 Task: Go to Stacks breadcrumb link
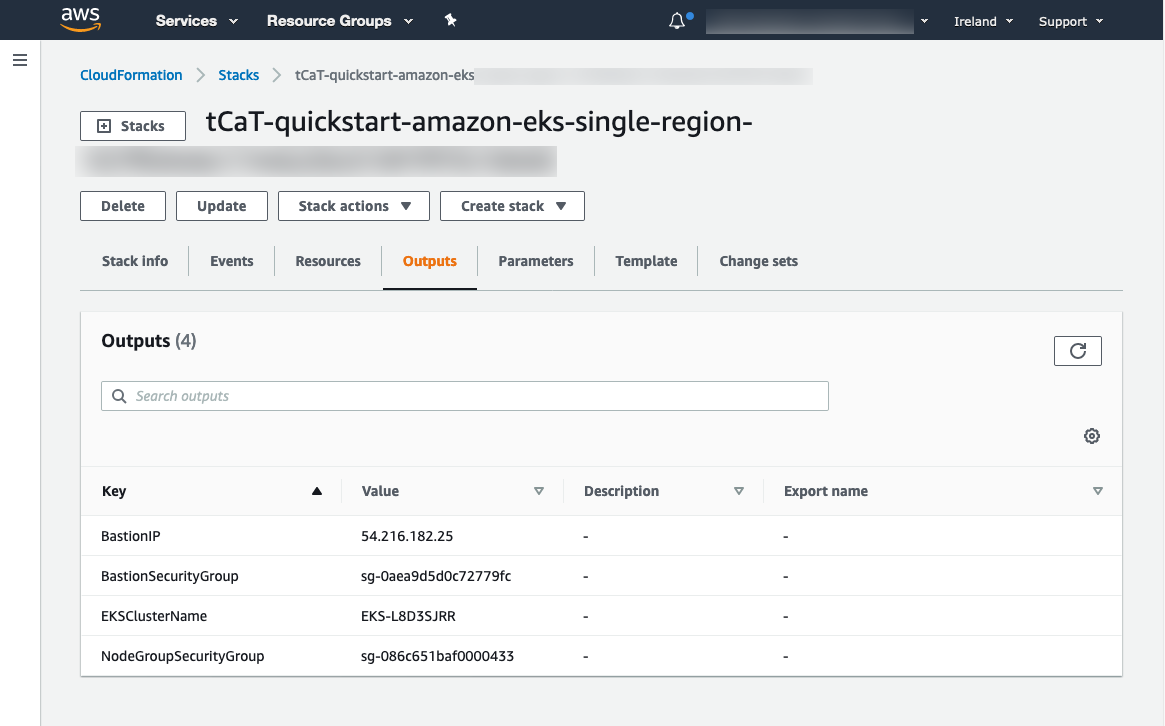(238, 75)
